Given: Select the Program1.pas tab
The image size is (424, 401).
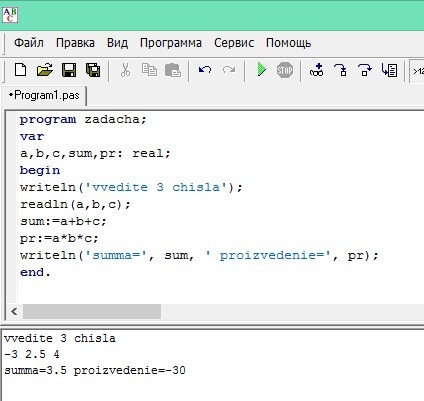Looking at the screenshot, I should tap(44, 96).
